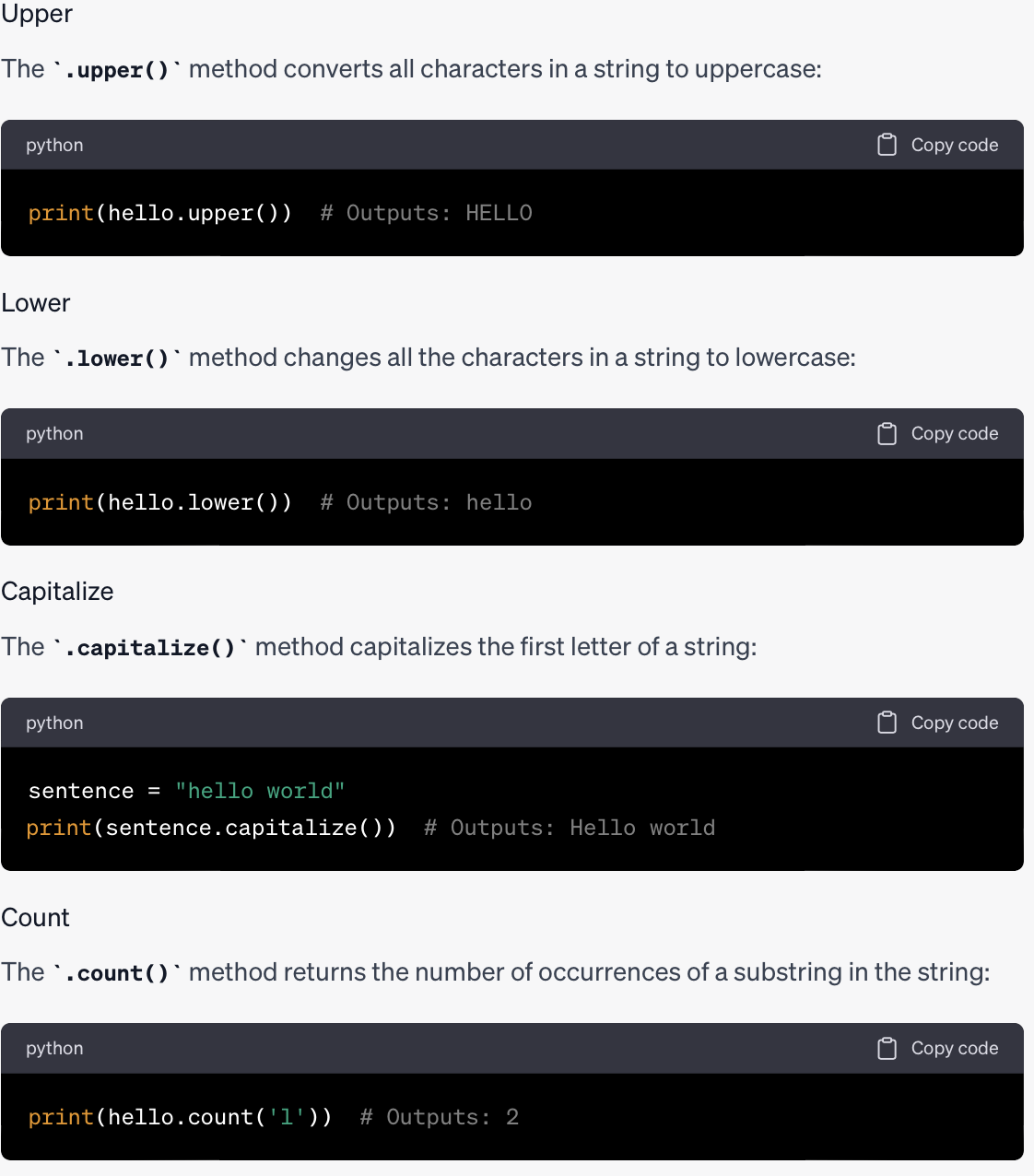Click the clipboard icon in the capitalize() code block
Viewport: 1034px width, 1176px height.
[887, 723]
